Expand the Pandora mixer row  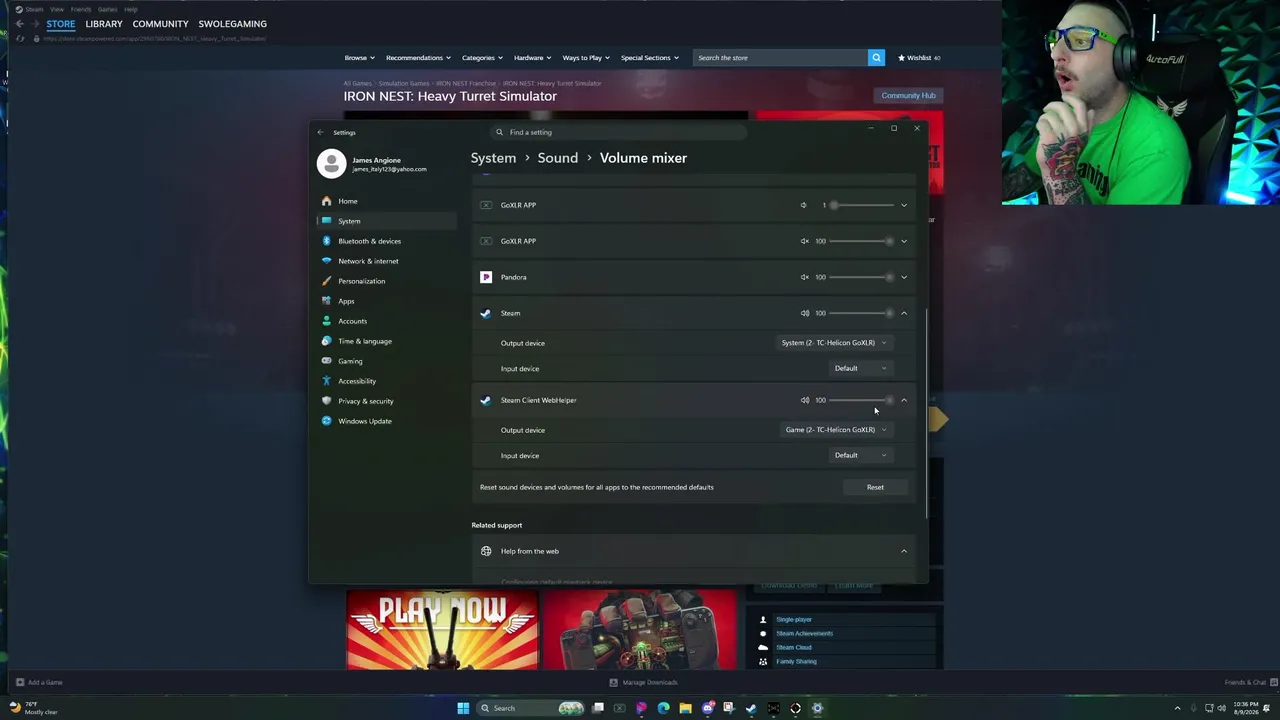click(904, 277)
